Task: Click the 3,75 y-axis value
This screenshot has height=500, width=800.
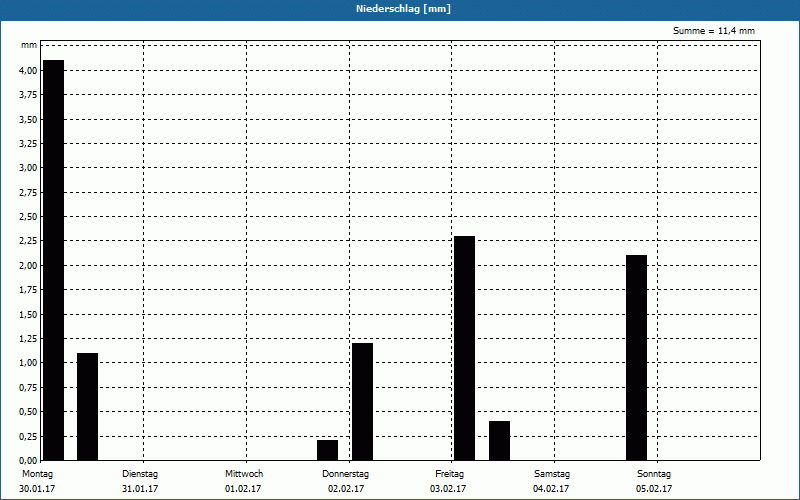Action: [x=28, y=95]
